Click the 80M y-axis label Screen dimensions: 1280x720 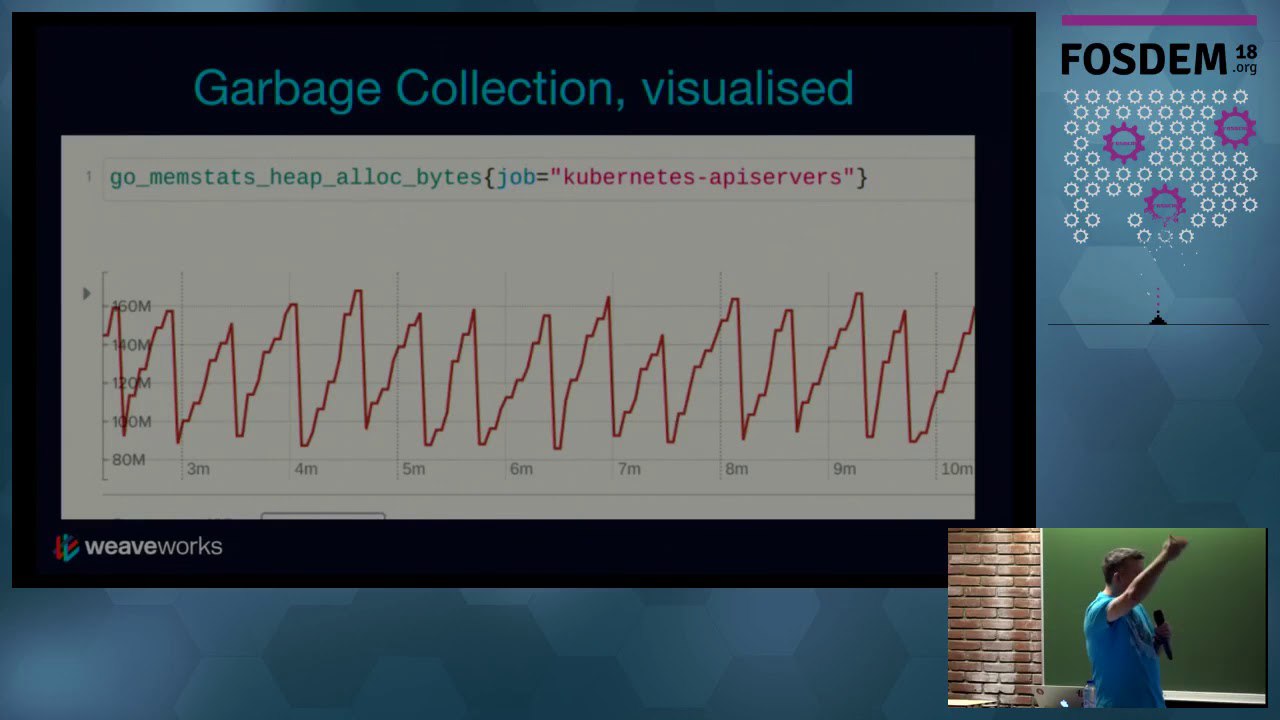(128, 460)
